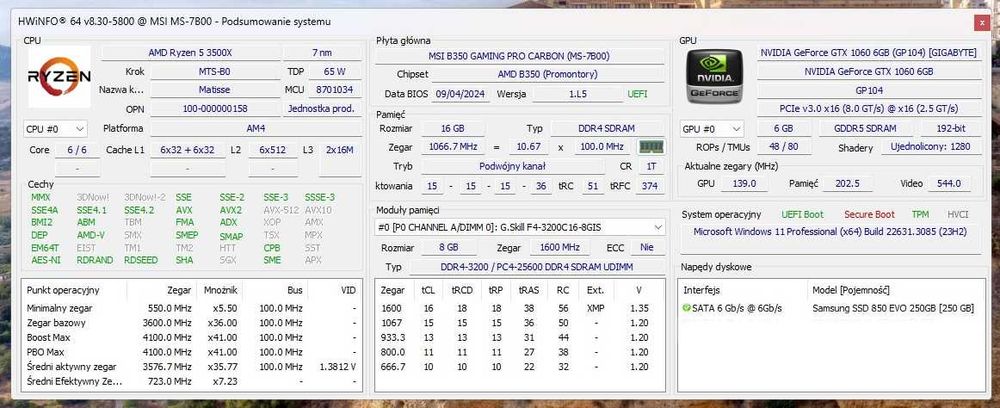The width and height of the screenshot is (1000, 408).
Task: Click the Podwójny kanał mode field
Action: [512, 166]
